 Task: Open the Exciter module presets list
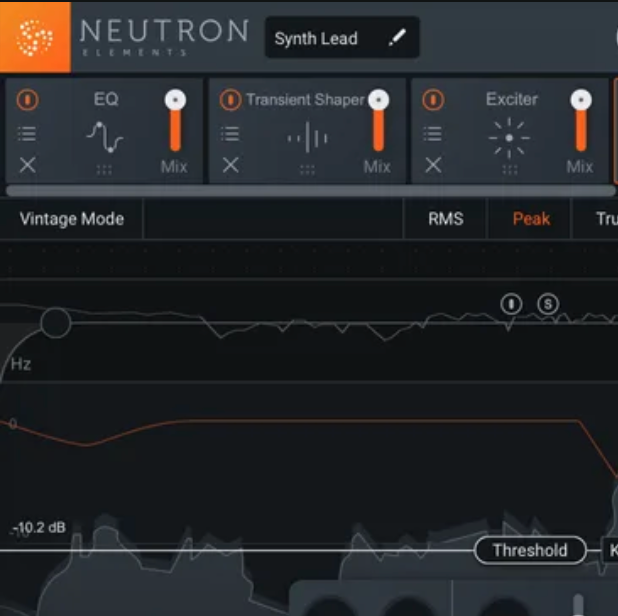(432, 134)
